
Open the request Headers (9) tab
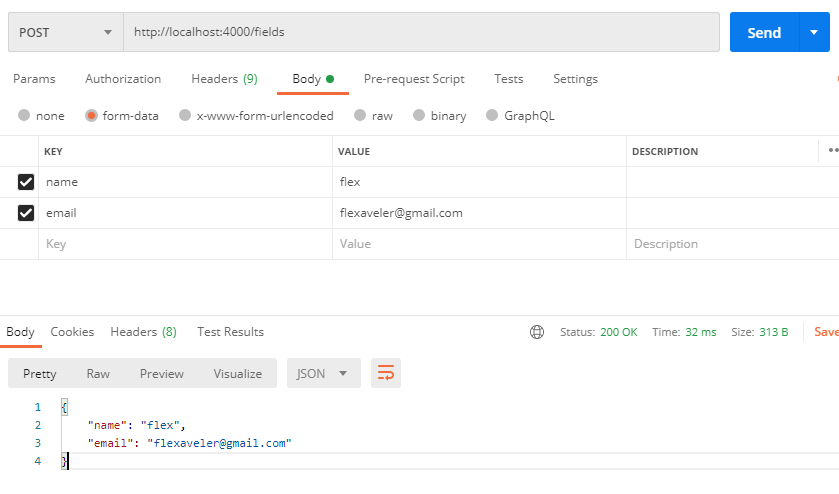point(224,79)
